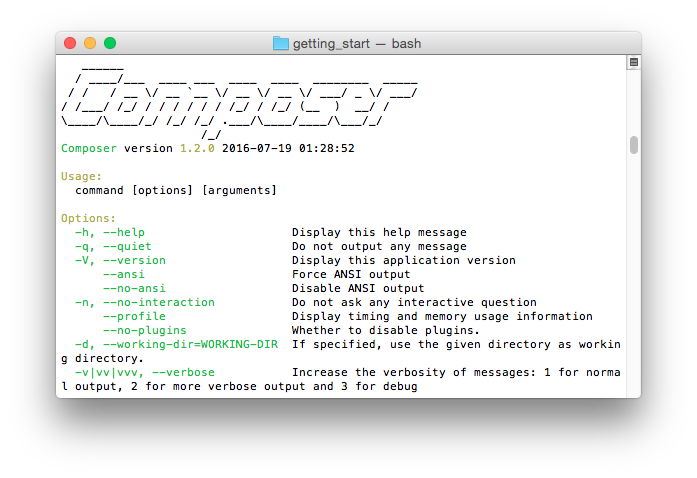This screenshot has width=697, height=478.
Task: Click the '--ansi' option
Action: [x=124, y=274]
